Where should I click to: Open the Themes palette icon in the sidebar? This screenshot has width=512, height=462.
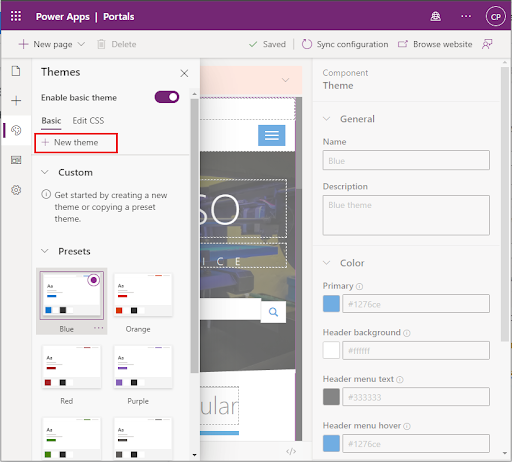pyautogui.click(x=16, y=130)
